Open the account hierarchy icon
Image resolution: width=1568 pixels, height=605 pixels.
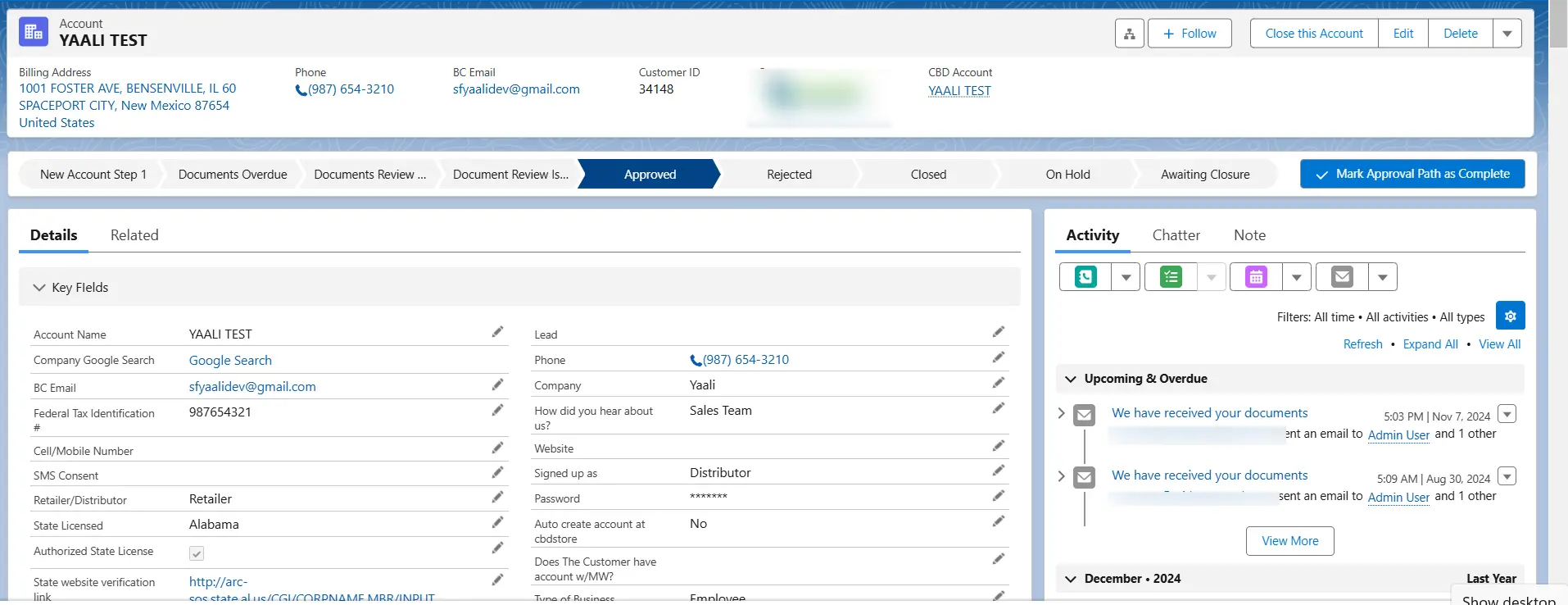click(1129, 34)
